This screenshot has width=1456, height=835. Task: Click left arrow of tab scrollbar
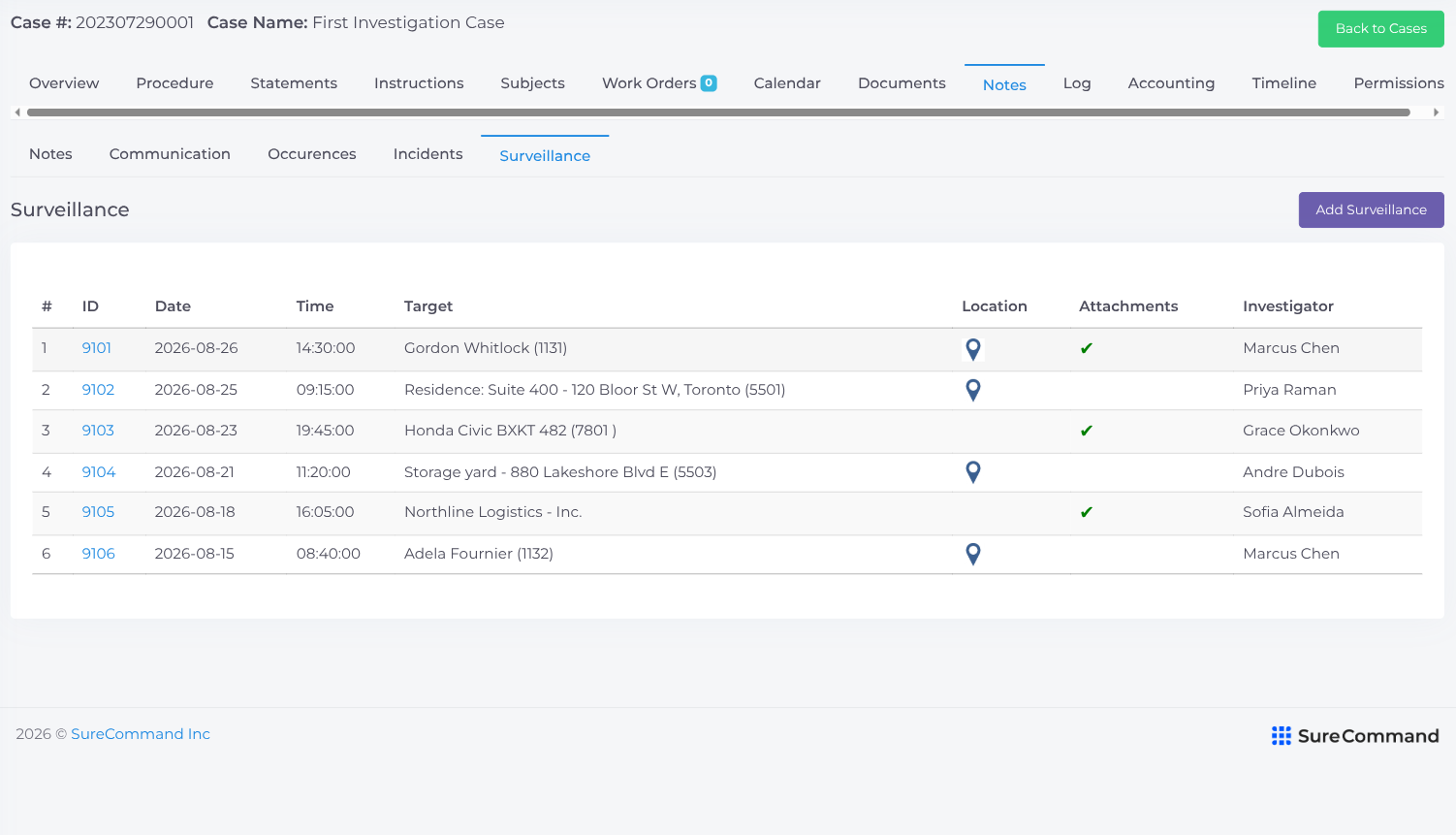point(17,112)
